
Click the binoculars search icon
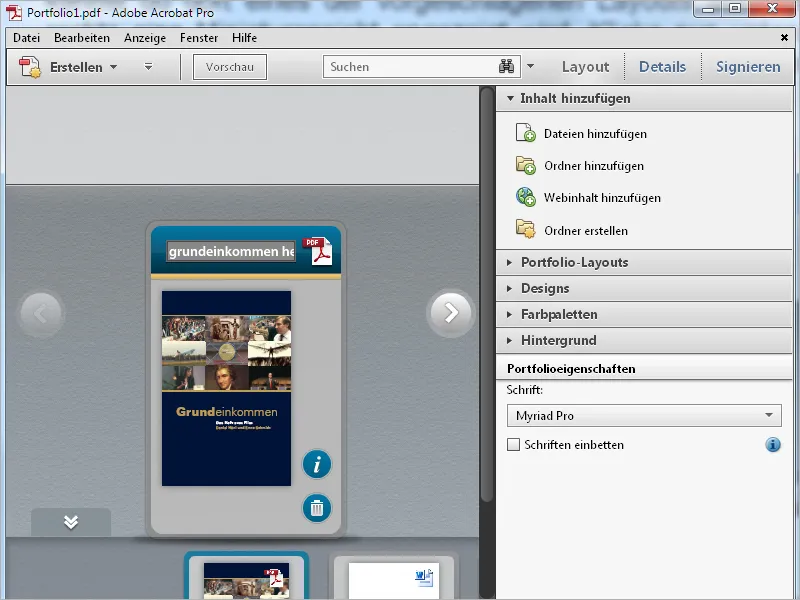(507, 67)
